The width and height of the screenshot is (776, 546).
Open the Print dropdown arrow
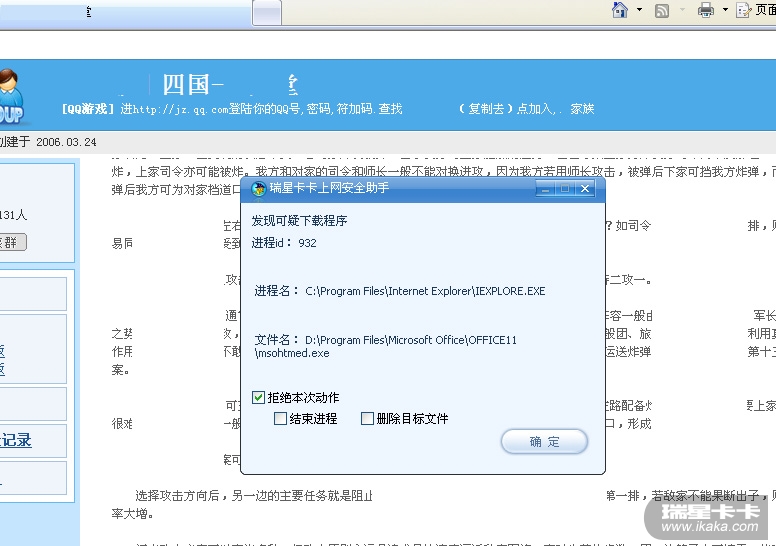726,9
